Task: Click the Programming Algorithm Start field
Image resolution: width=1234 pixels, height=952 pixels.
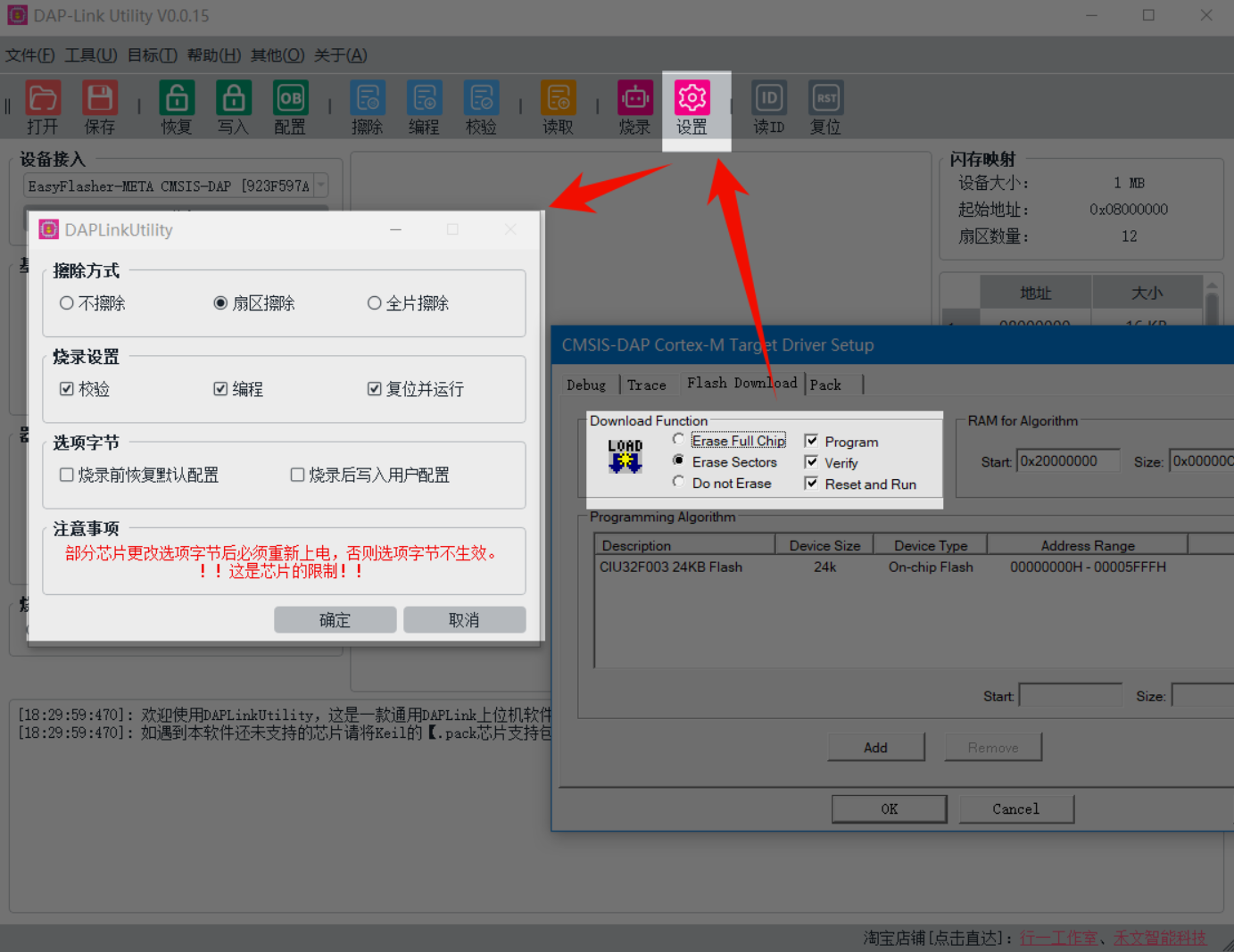Action: point(1071,696)
